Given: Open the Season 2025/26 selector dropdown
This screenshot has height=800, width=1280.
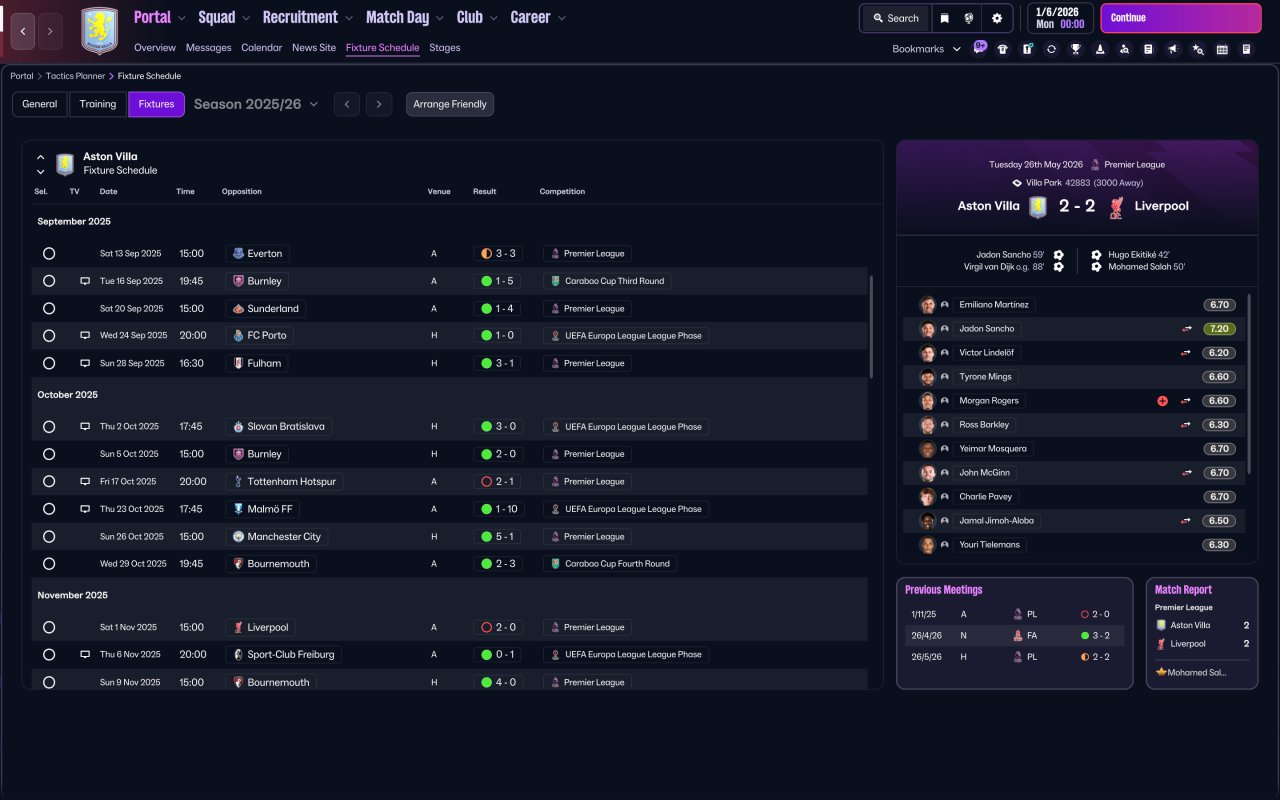Looking at the screenshot, I should pyautogui.click(x=256, y=104).
